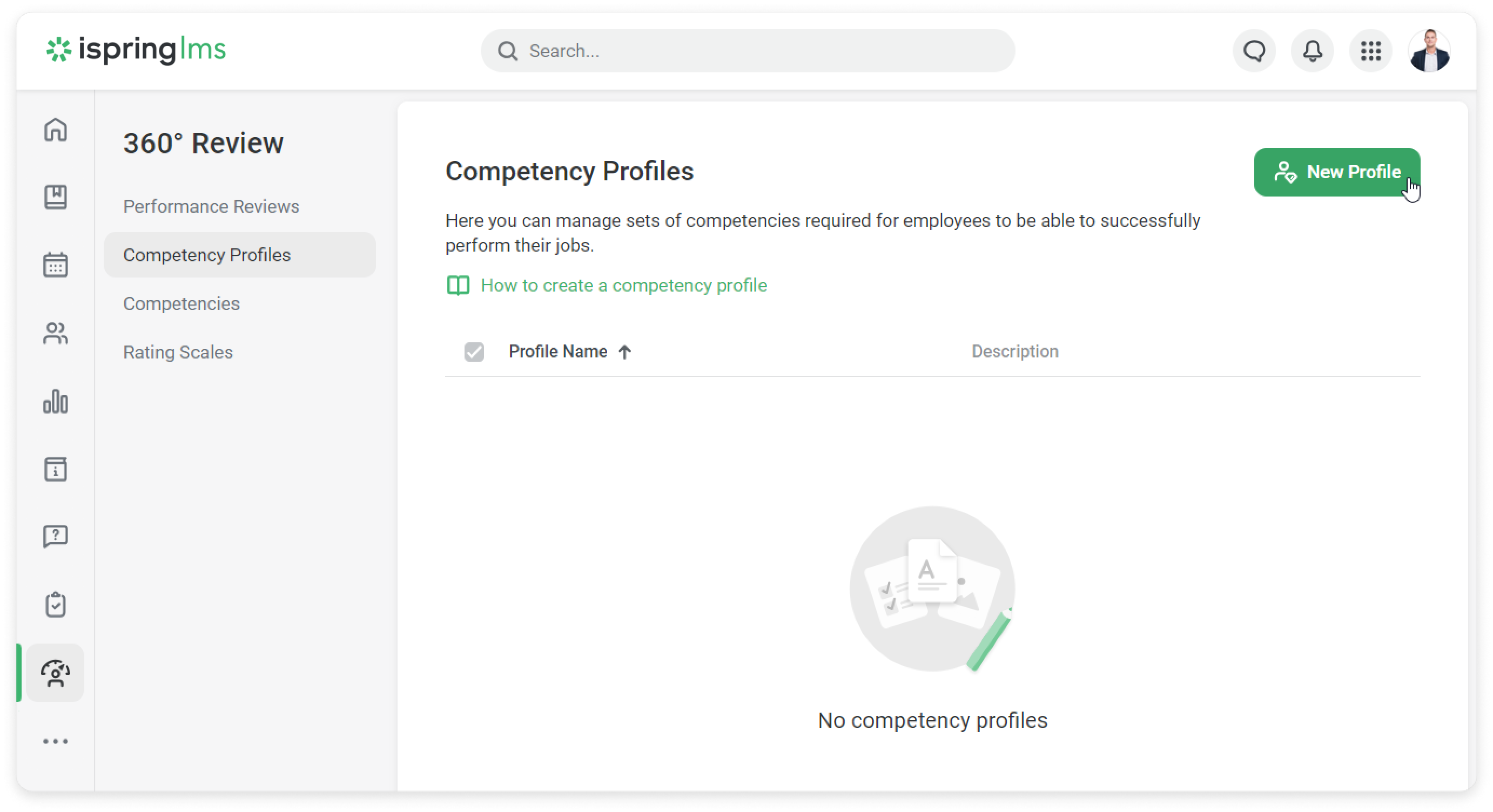The width and height of the screenshot is (1493, 812).
Task: Click the New Profile button
Action: [x=1336, y=172]
